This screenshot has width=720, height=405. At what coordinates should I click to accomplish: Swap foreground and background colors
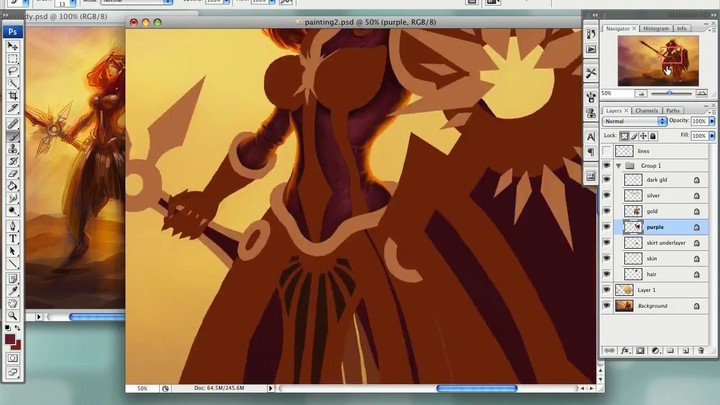tap(17, 328)
